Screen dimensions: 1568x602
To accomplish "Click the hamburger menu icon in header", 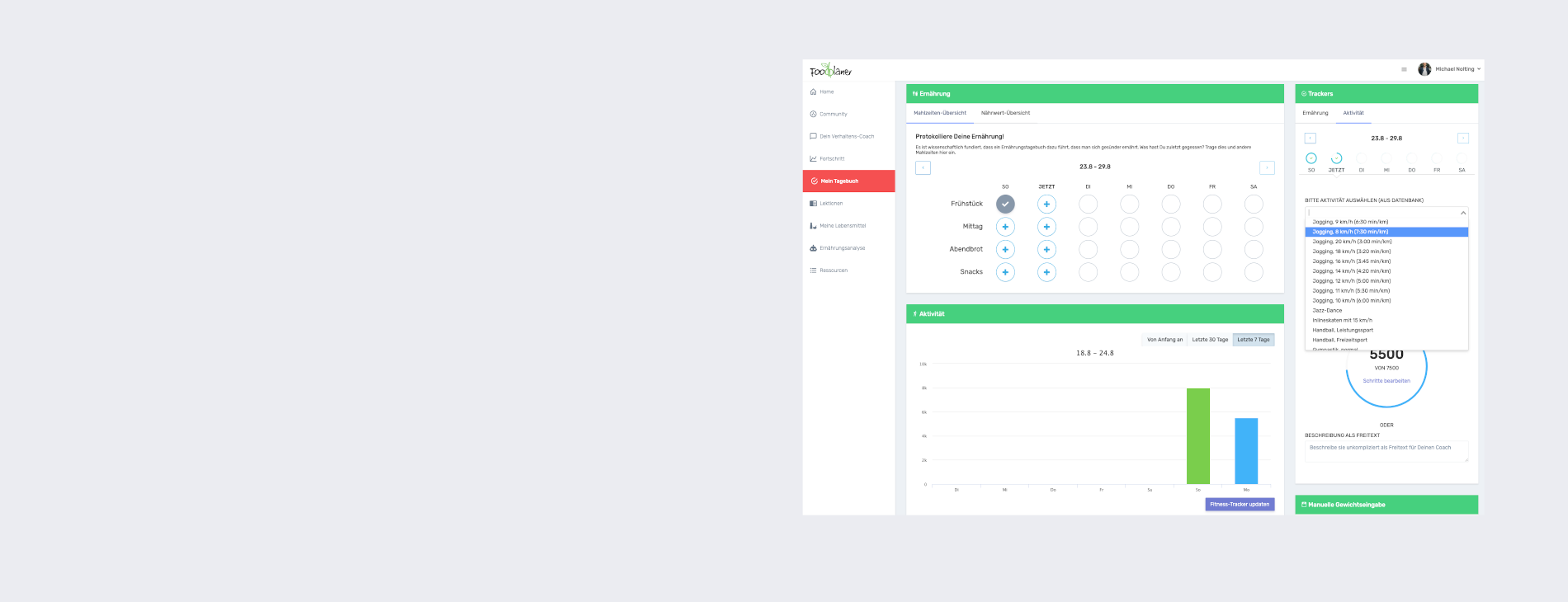I will [x=1404, y=69].
